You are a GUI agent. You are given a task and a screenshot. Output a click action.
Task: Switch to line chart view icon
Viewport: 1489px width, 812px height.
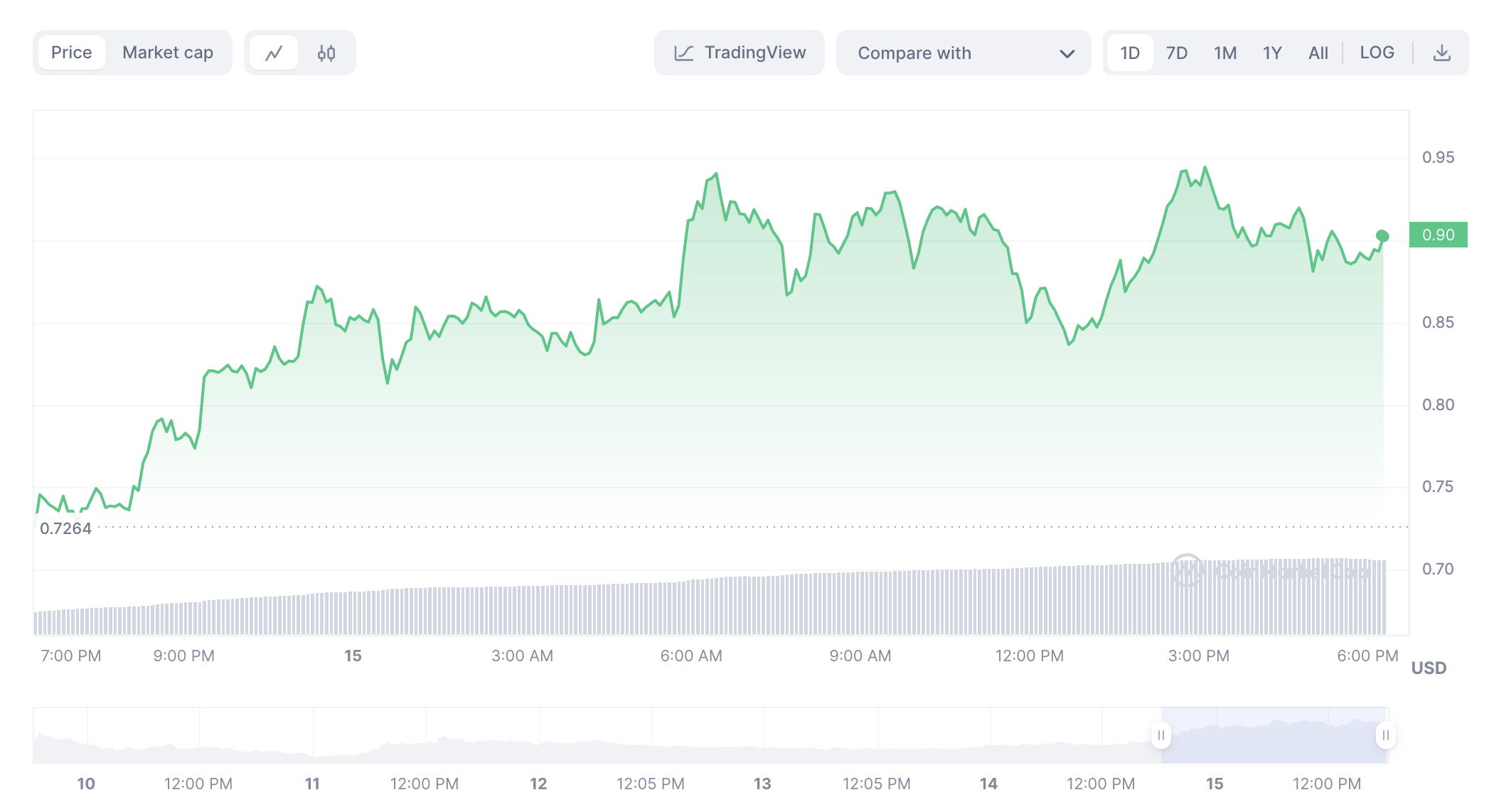pyautogui.click(x=274, y=53)
